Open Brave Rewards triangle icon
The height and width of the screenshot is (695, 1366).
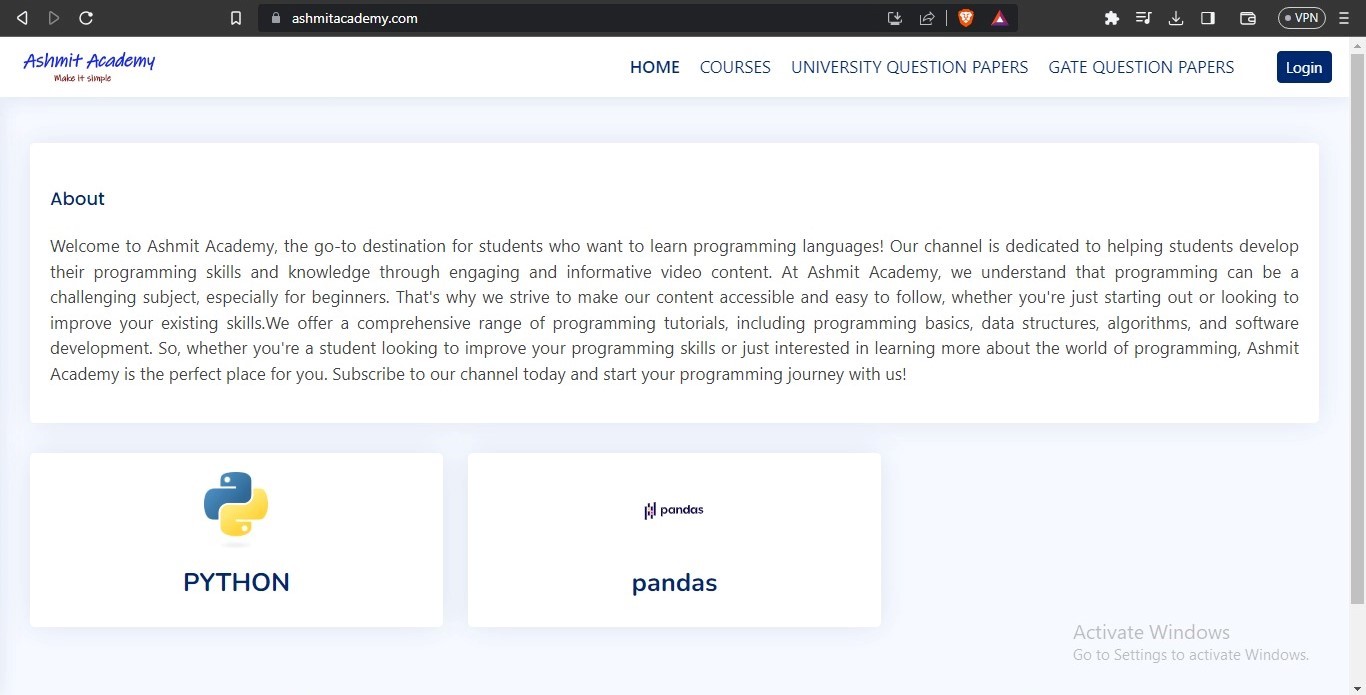(999, 18)
